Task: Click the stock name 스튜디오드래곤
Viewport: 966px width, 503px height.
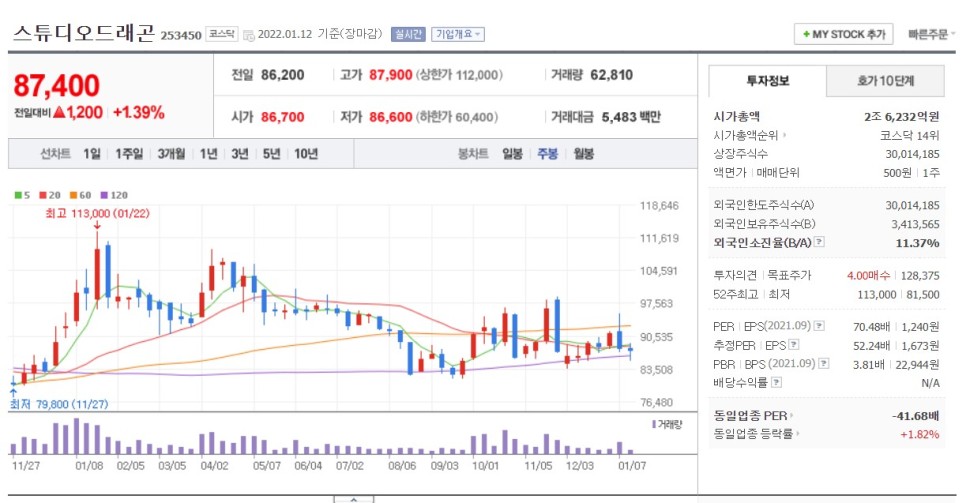Action: coord(84,32)
